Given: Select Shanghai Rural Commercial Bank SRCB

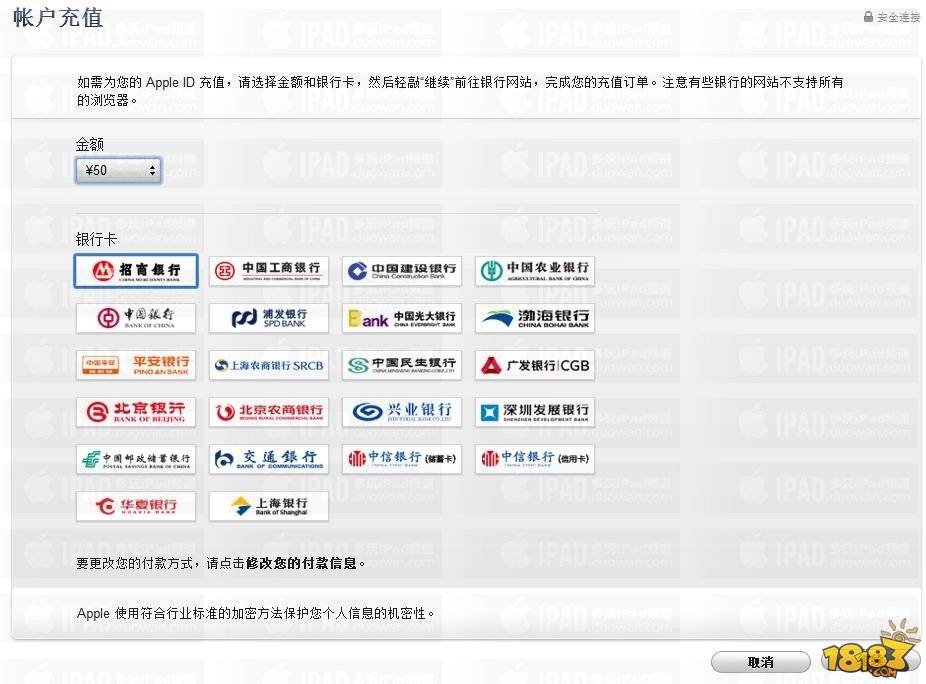Looking at the screenshot, I should tap(269, 365).
